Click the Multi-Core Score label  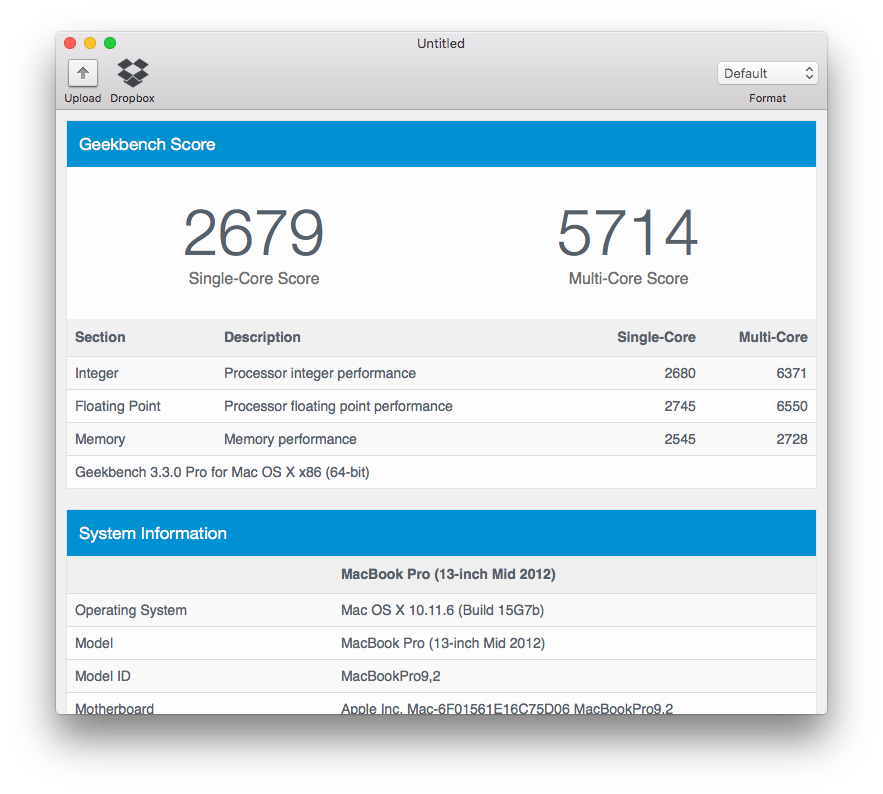coord(628,278)
